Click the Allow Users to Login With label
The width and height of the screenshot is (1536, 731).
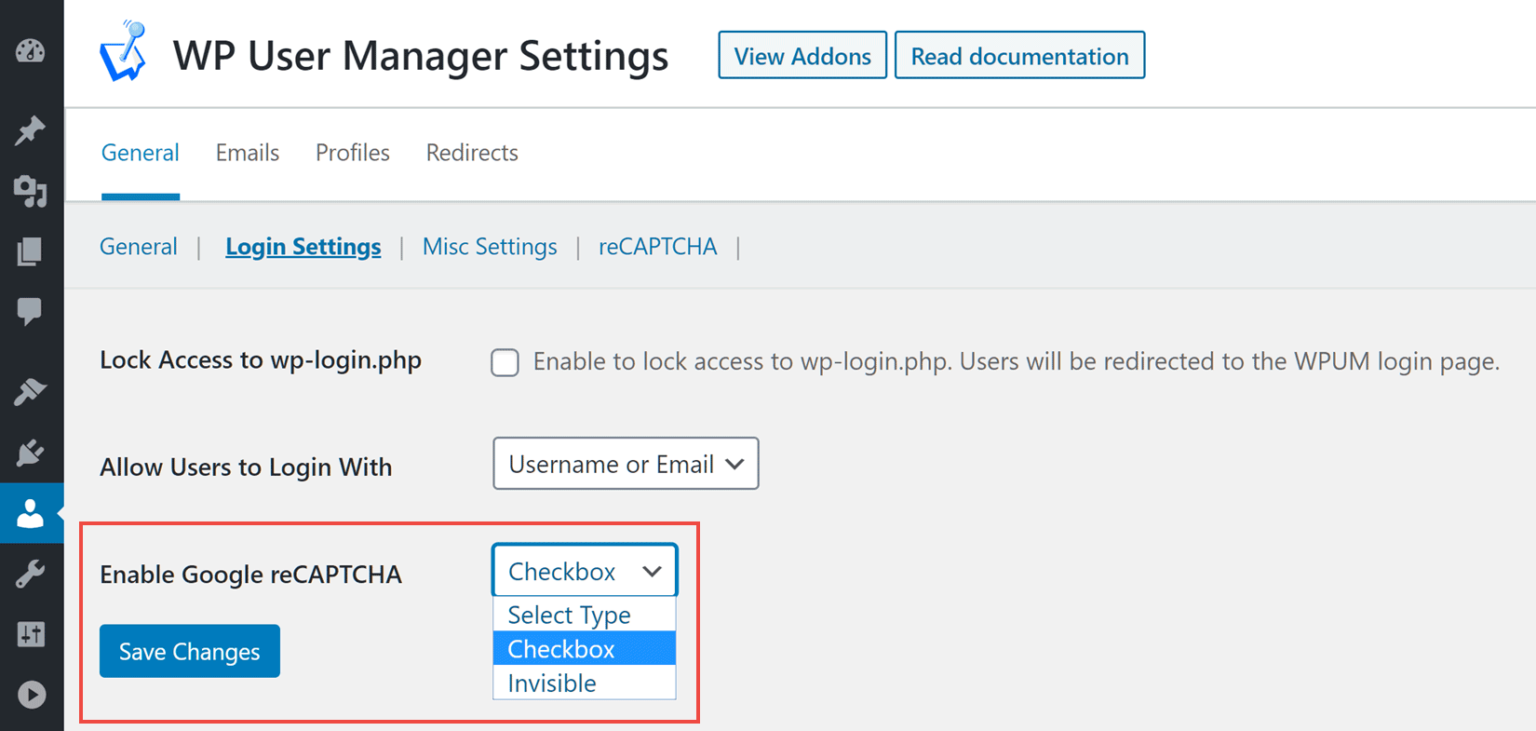(246, 467)
